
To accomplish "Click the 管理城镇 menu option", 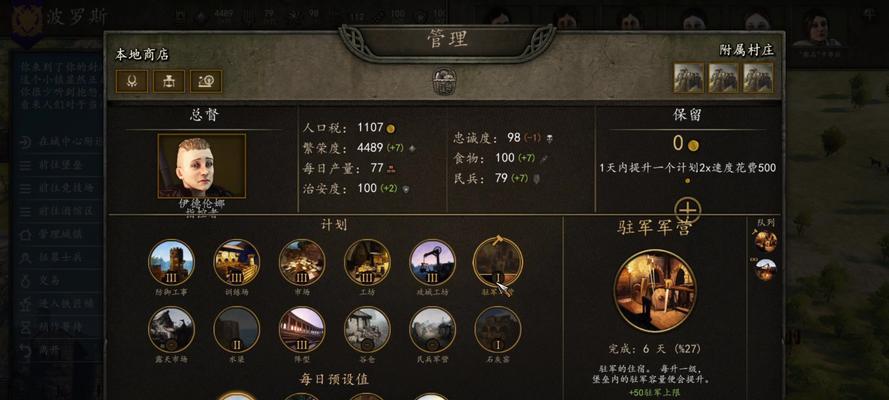I will tap(61, 234).
